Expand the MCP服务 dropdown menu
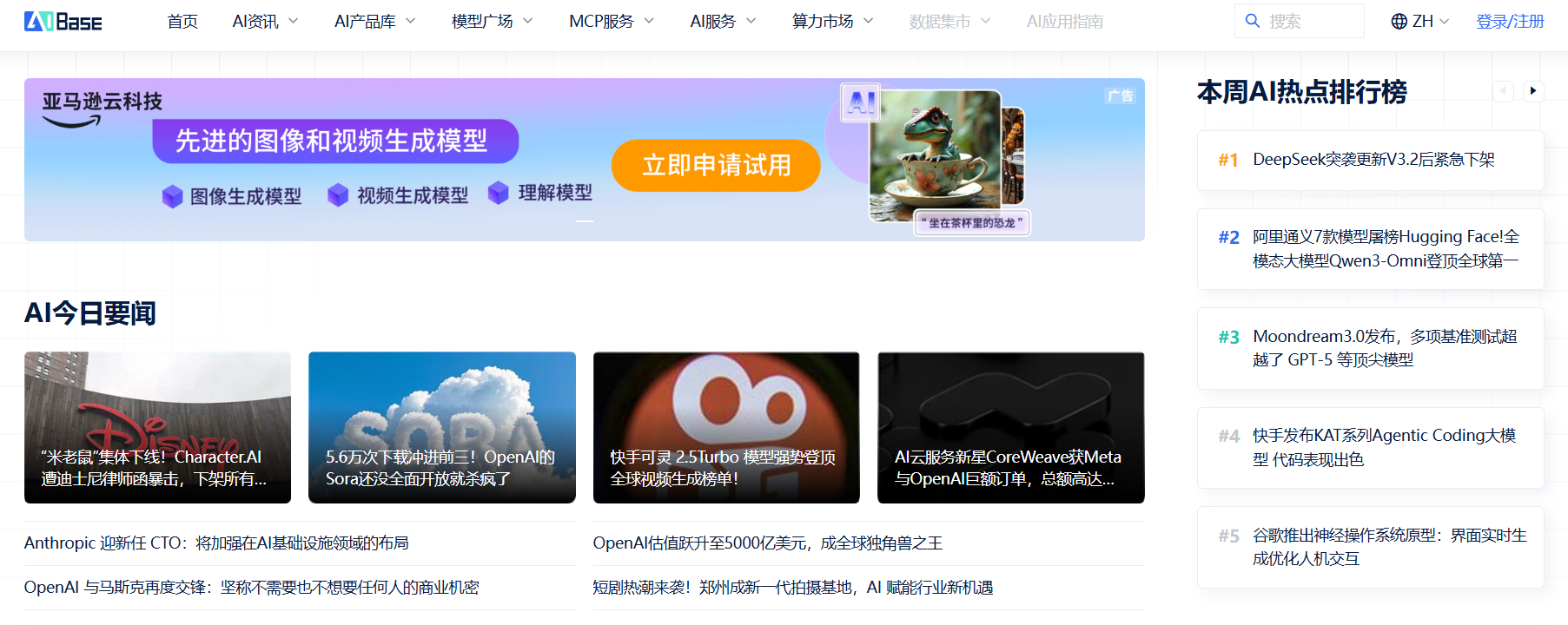The image size is (1568, 625). (611, 22)
